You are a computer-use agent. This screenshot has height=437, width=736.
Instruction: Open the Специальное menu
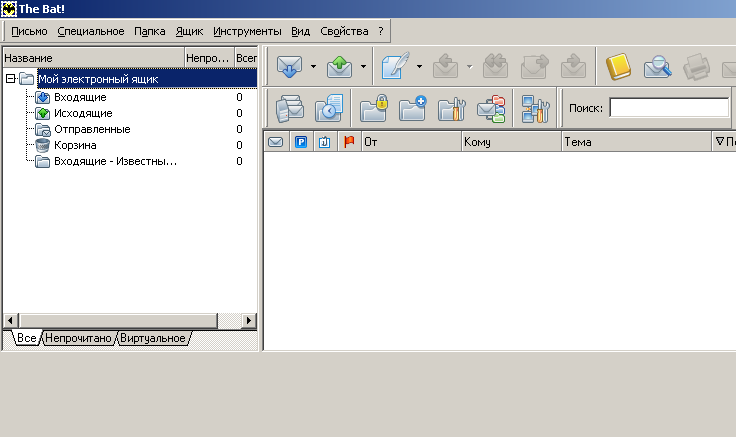[91, 31]
